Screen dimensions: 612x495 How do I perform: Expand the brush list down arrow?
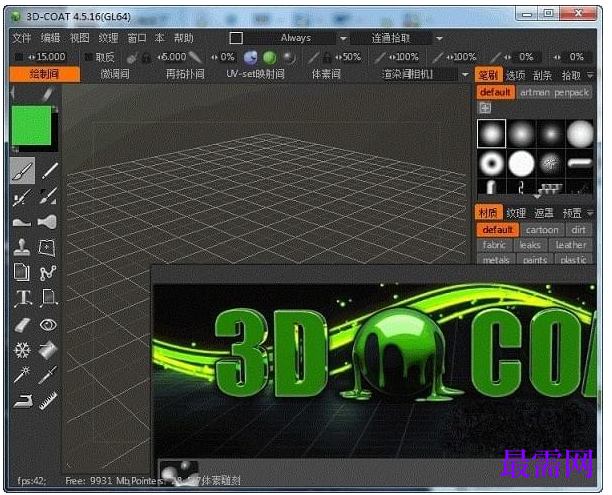click(x=537, y=196)
